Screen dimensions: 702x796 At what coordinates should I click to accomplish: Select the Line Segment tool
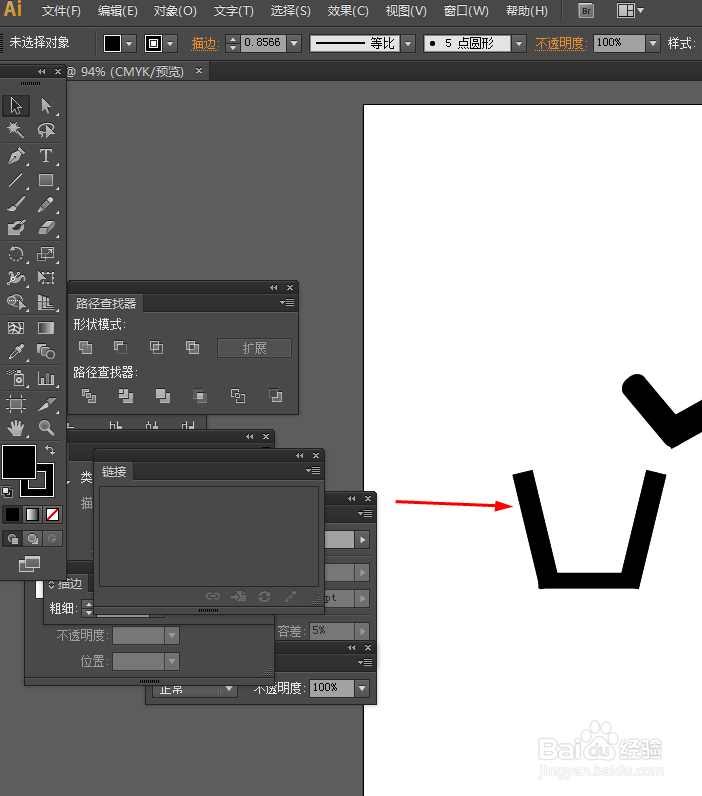click(16, 180)
